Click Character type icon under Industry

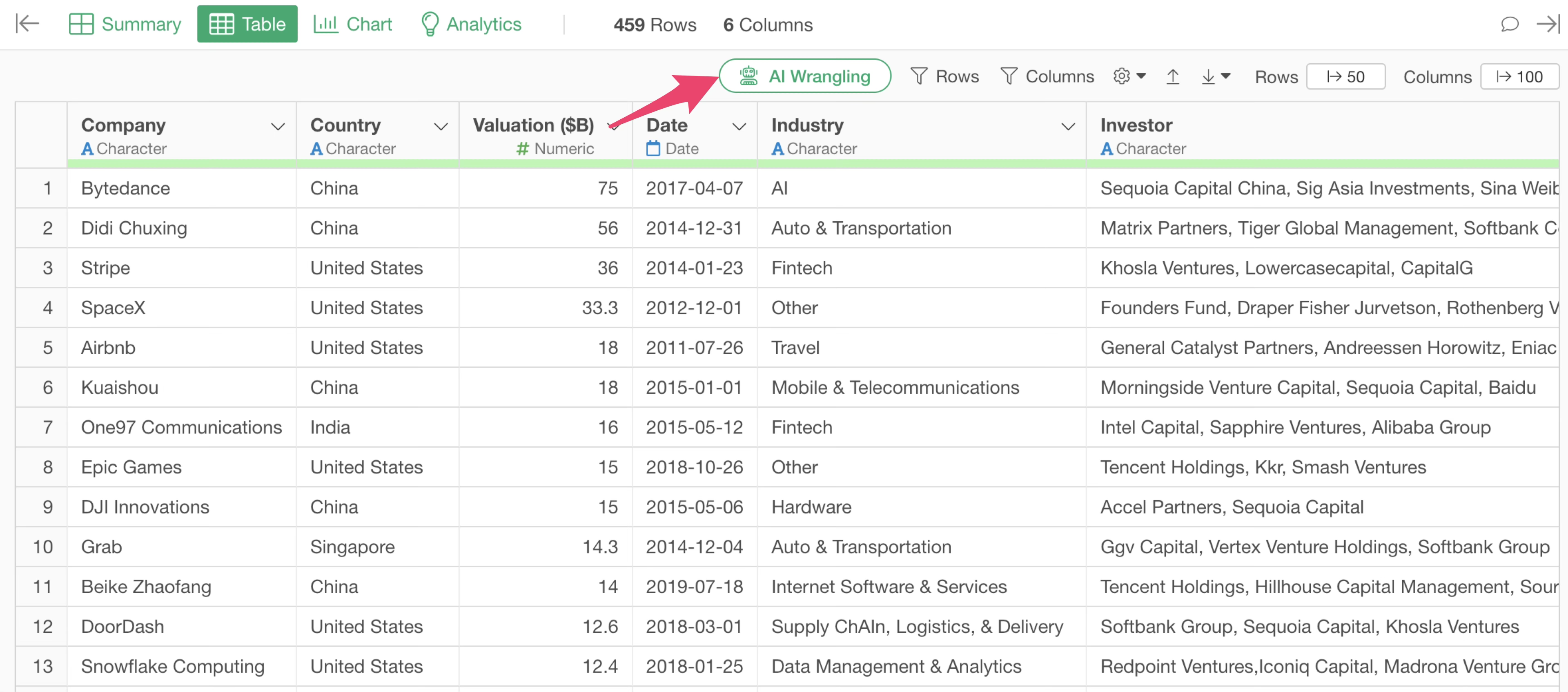[777, 149]
